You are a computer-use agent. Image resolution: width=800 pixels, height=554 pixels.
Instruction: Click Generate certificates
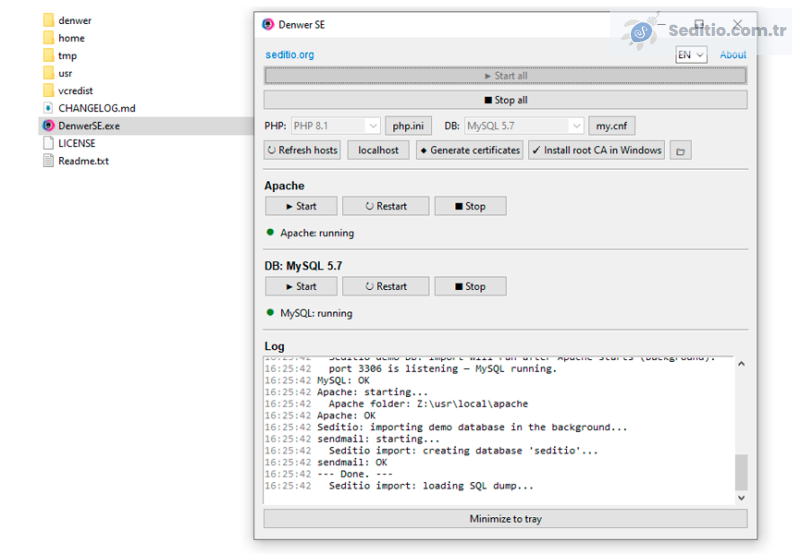pos(469,150)
